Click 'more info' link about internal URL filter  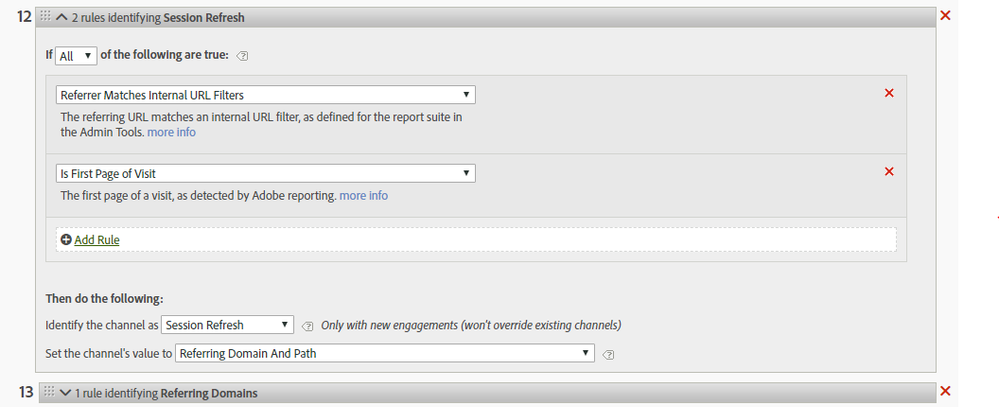click(171, 132)
